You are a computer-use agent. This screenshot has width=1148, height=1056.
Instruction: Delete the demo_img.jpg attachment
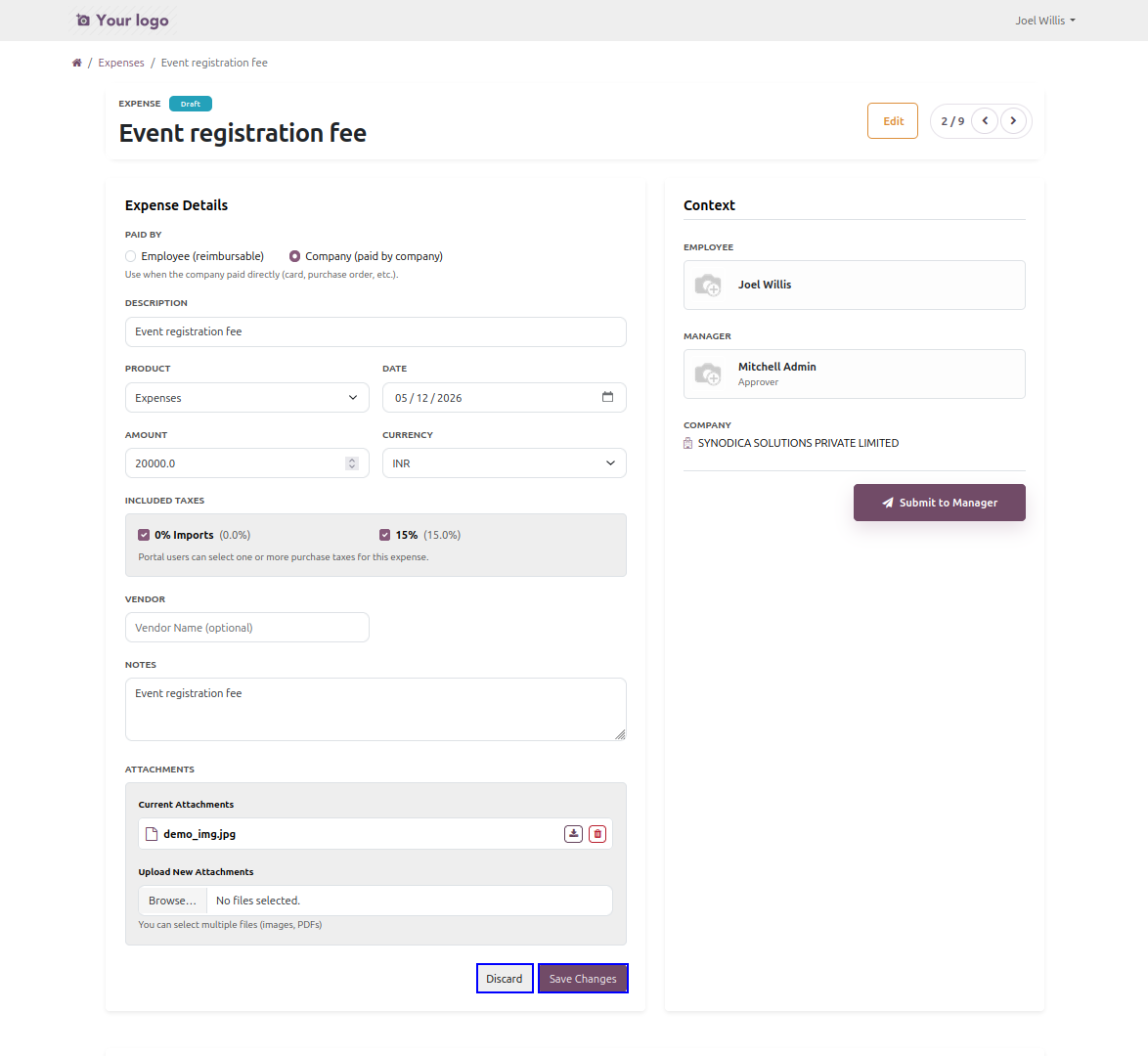click(597, 834)
